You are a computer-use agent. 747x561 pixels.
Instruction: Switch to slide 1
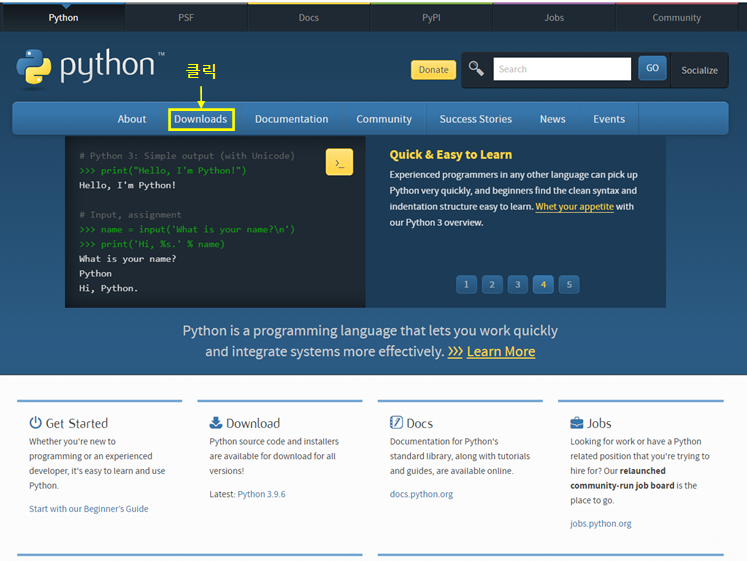[466, 285]
